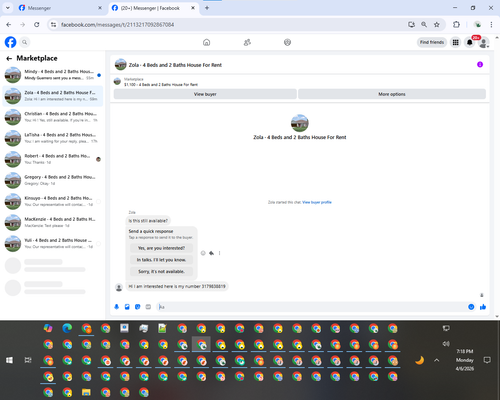The width and height of the screenshot is (500, 400).
Task: Open the Kinsuyo conversation
Action: coord(53,201)
